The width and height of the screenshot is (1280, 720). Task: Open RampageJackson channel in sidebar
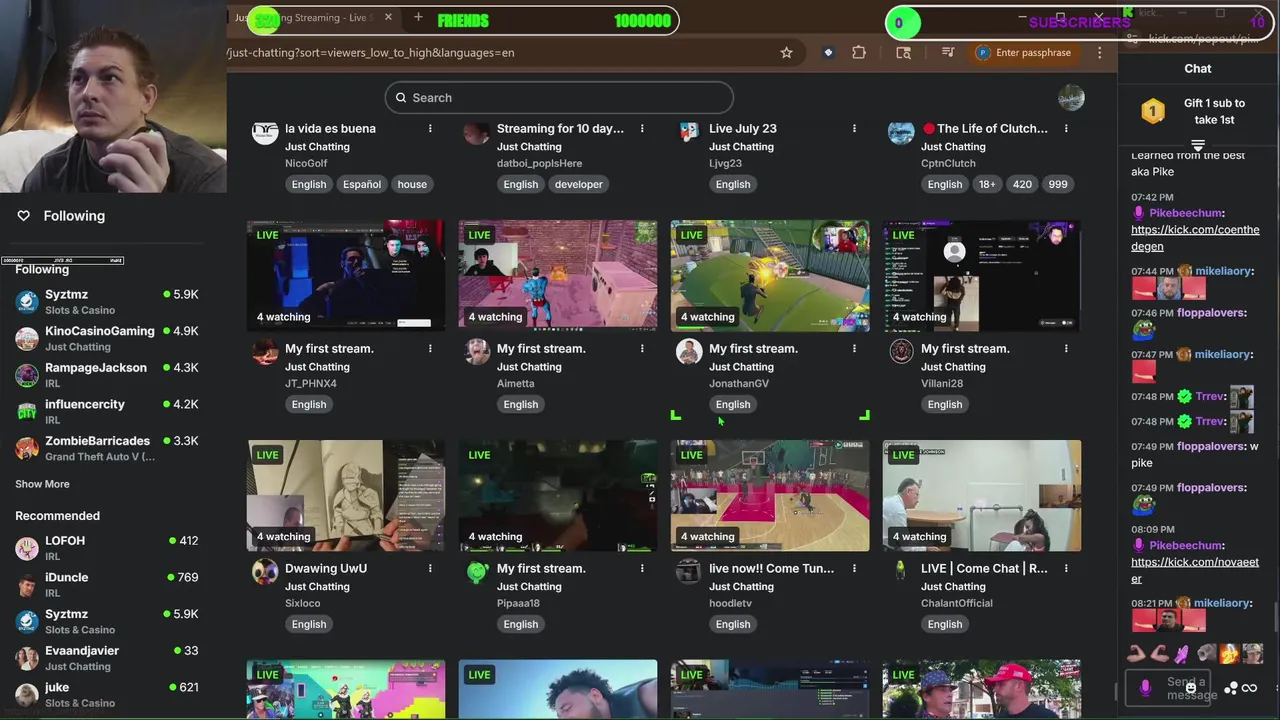(x=107, y=375)
